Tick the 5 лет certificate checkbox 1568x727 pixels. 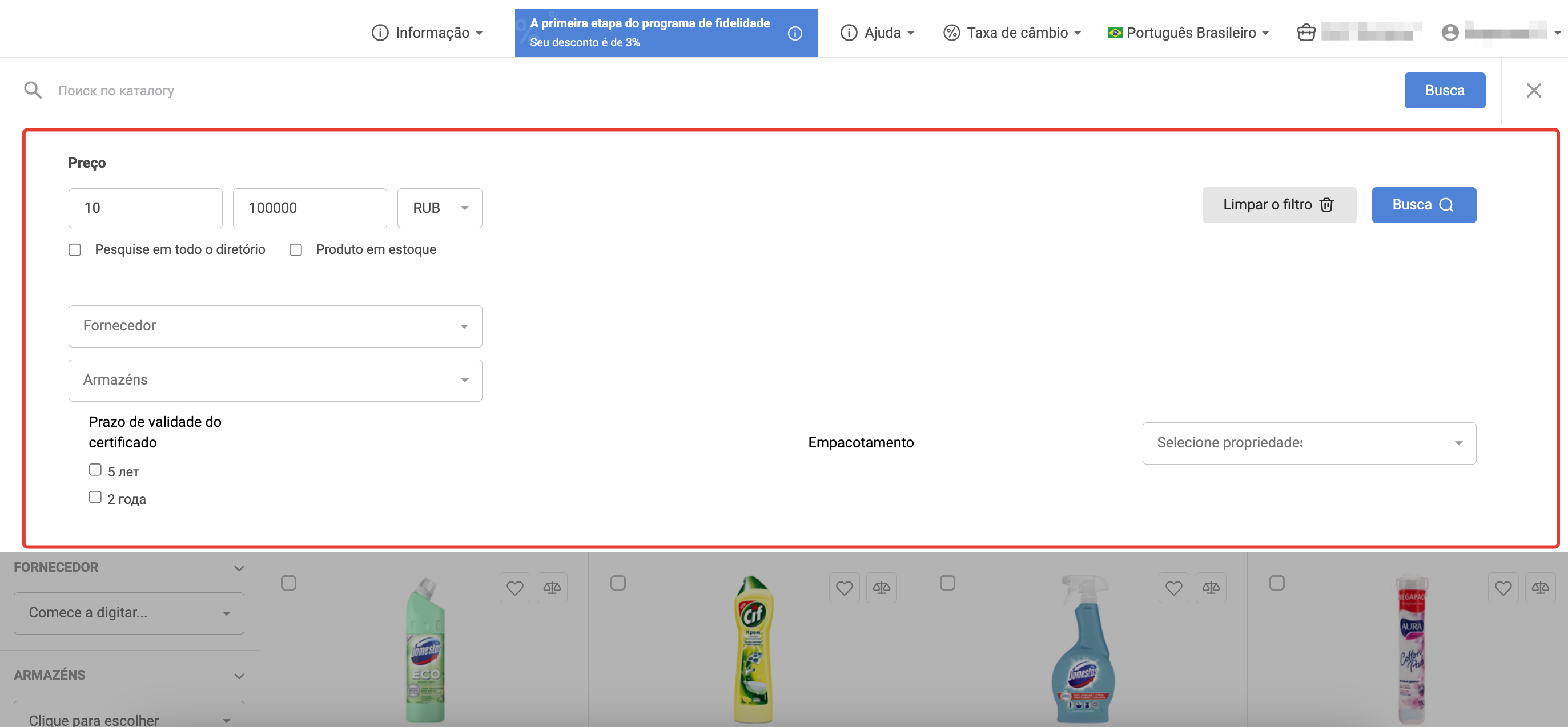pyautogui.click(x=95, y=470)
